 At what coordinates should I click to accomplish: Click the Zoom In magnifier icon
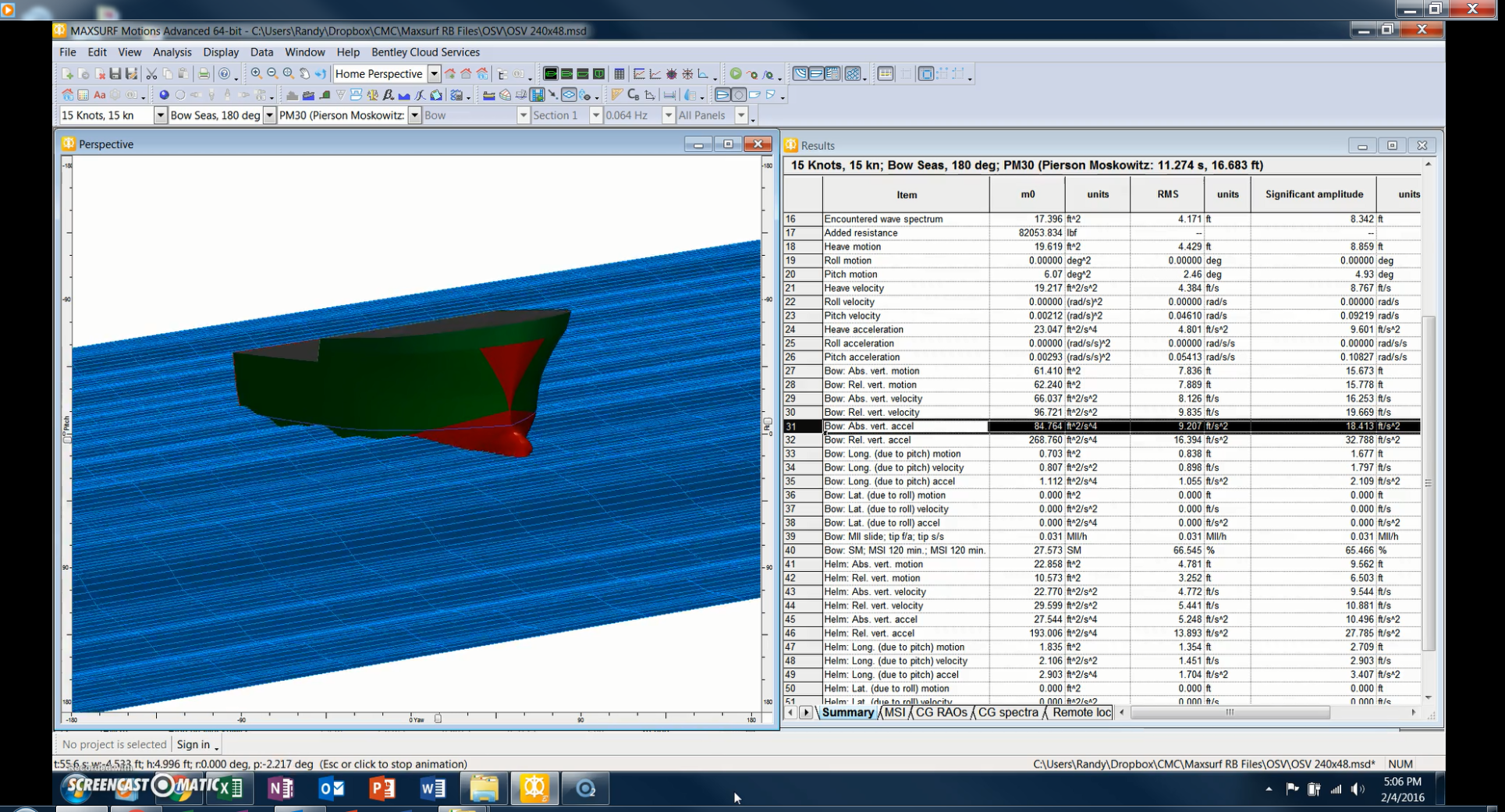pyautogui.click(x=256, y=74)
